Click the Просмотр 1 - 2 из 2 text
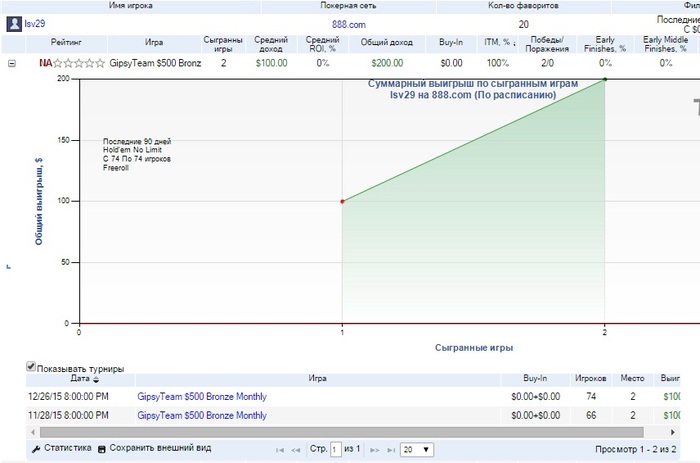 (635, 450)
